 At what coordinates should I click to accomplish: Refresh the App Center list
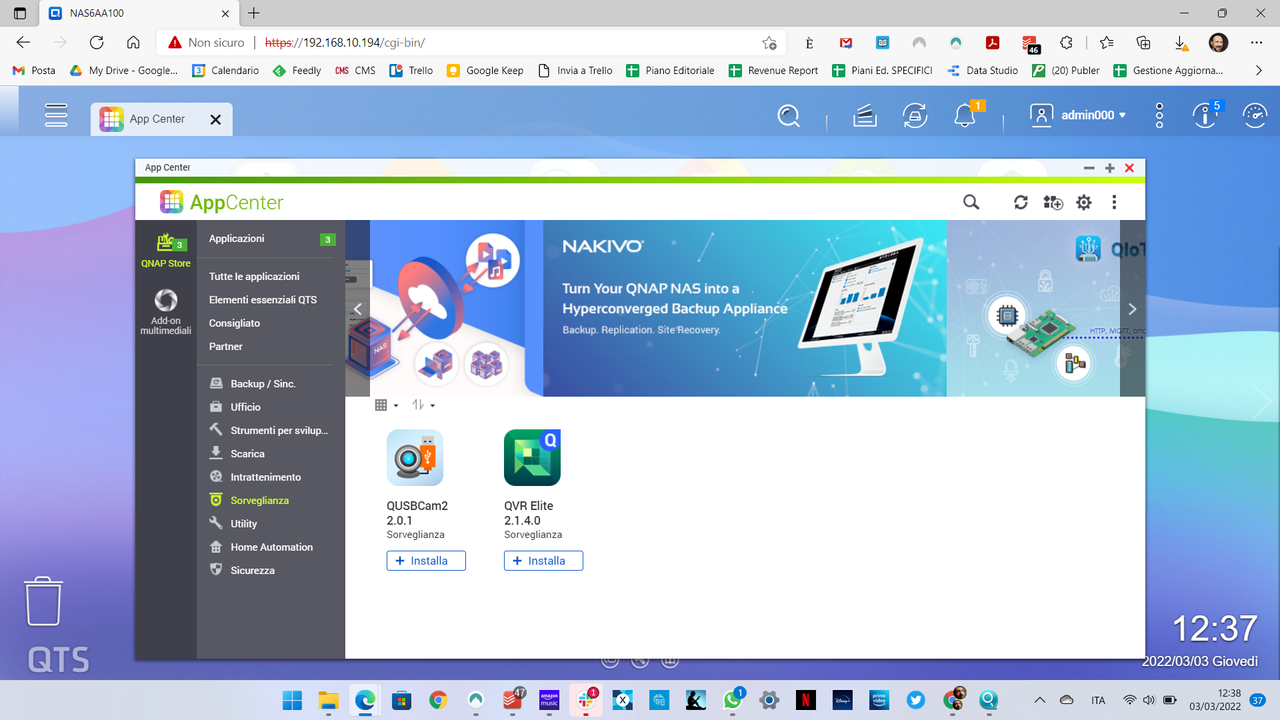tap(1020, 202)
